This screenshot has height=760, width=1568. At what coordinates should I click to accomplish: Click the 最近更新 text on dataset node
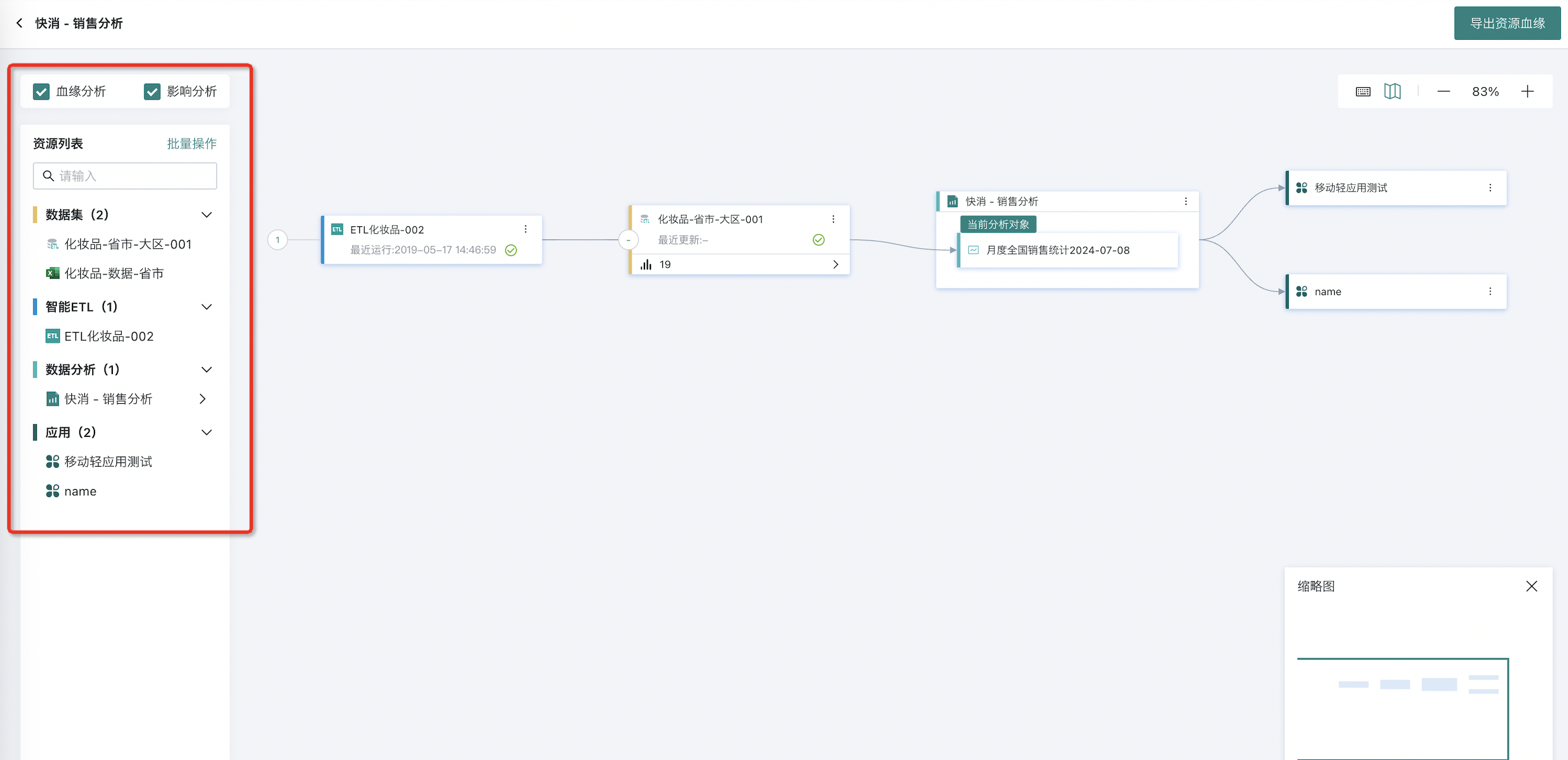click(683, 240)
